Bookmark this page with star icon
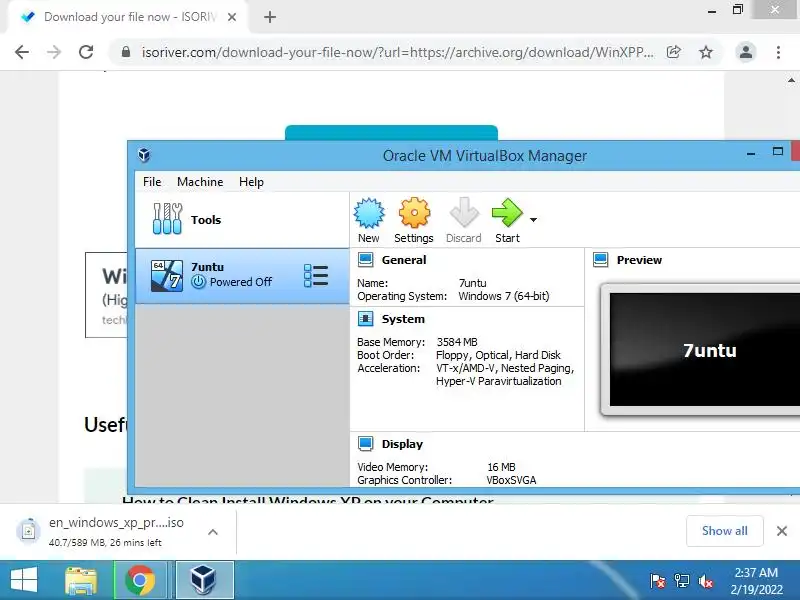The image size is (800, 600). point(706,52)
